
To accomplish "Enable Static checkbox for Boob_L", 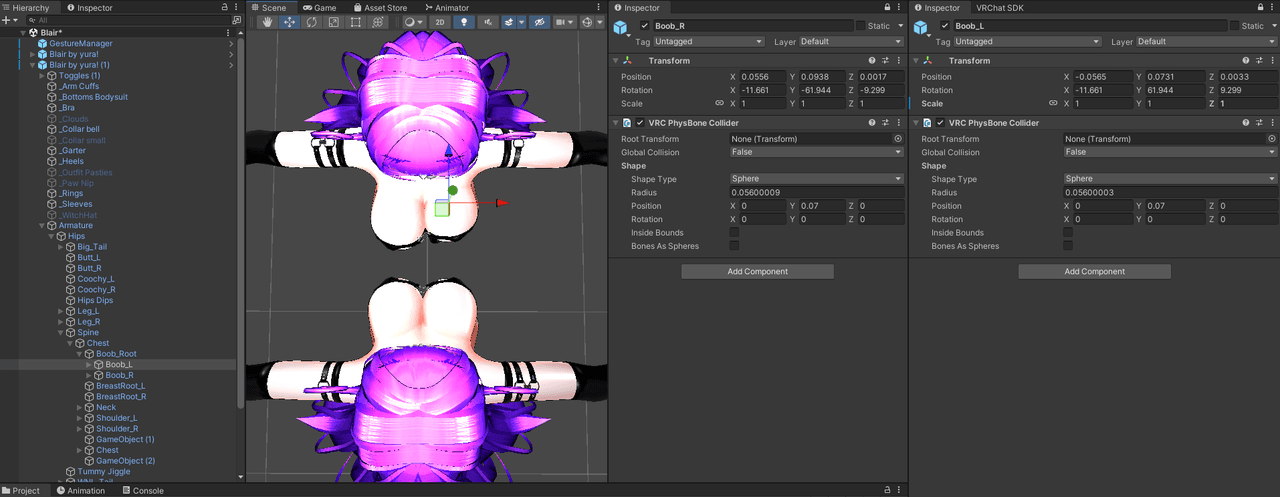I will 1234,26.
